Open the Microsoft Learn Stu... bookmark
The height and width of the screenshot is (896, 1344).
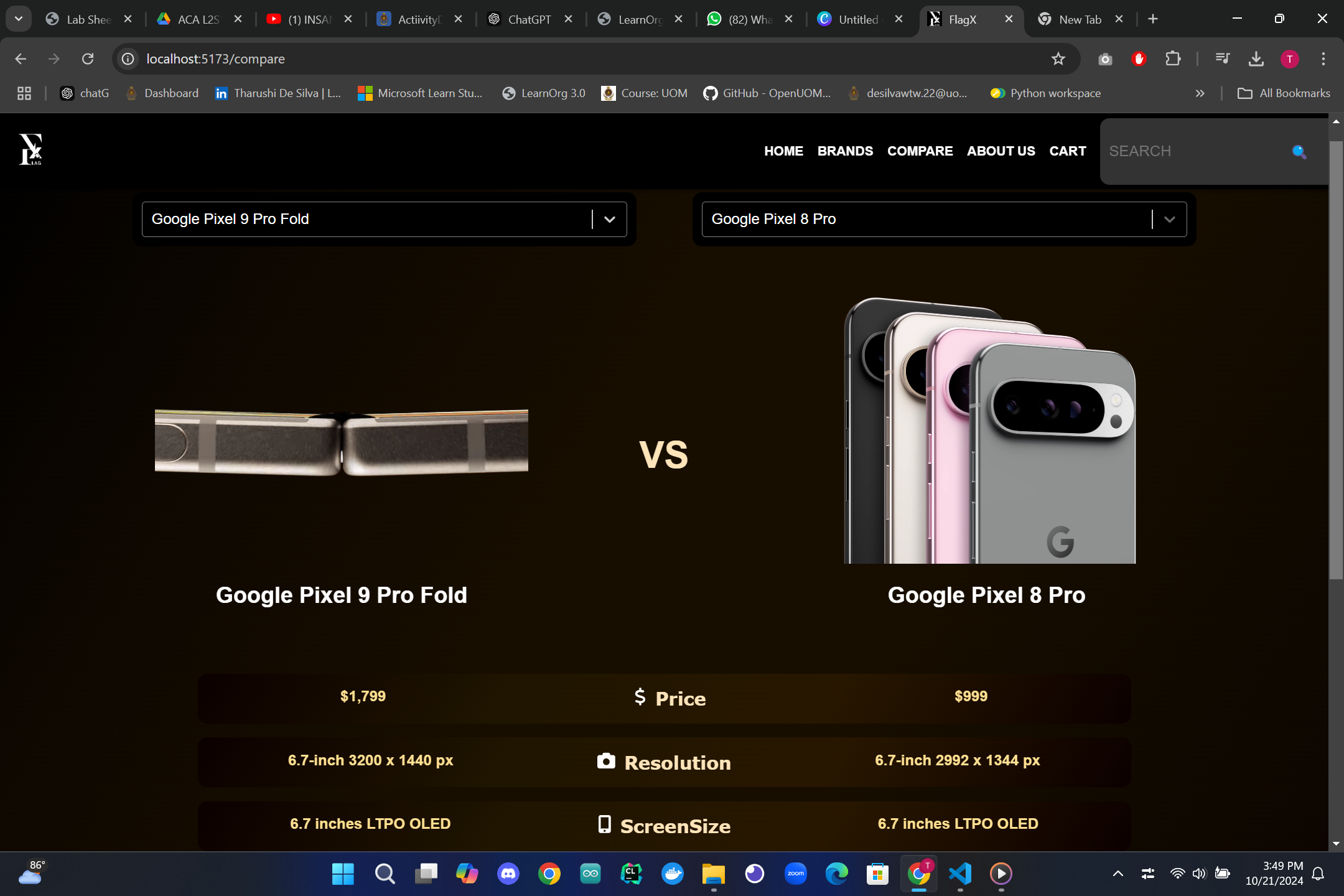click(x=420, y=93)
